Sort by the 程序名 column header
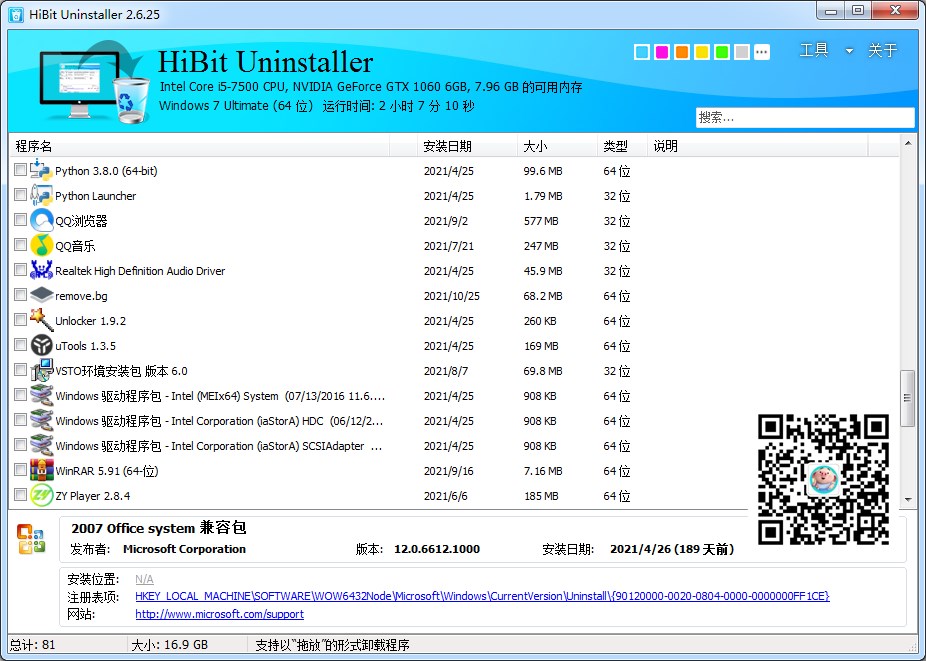The height and width of the screenshot is (661, 926). (x=200, y=146)
